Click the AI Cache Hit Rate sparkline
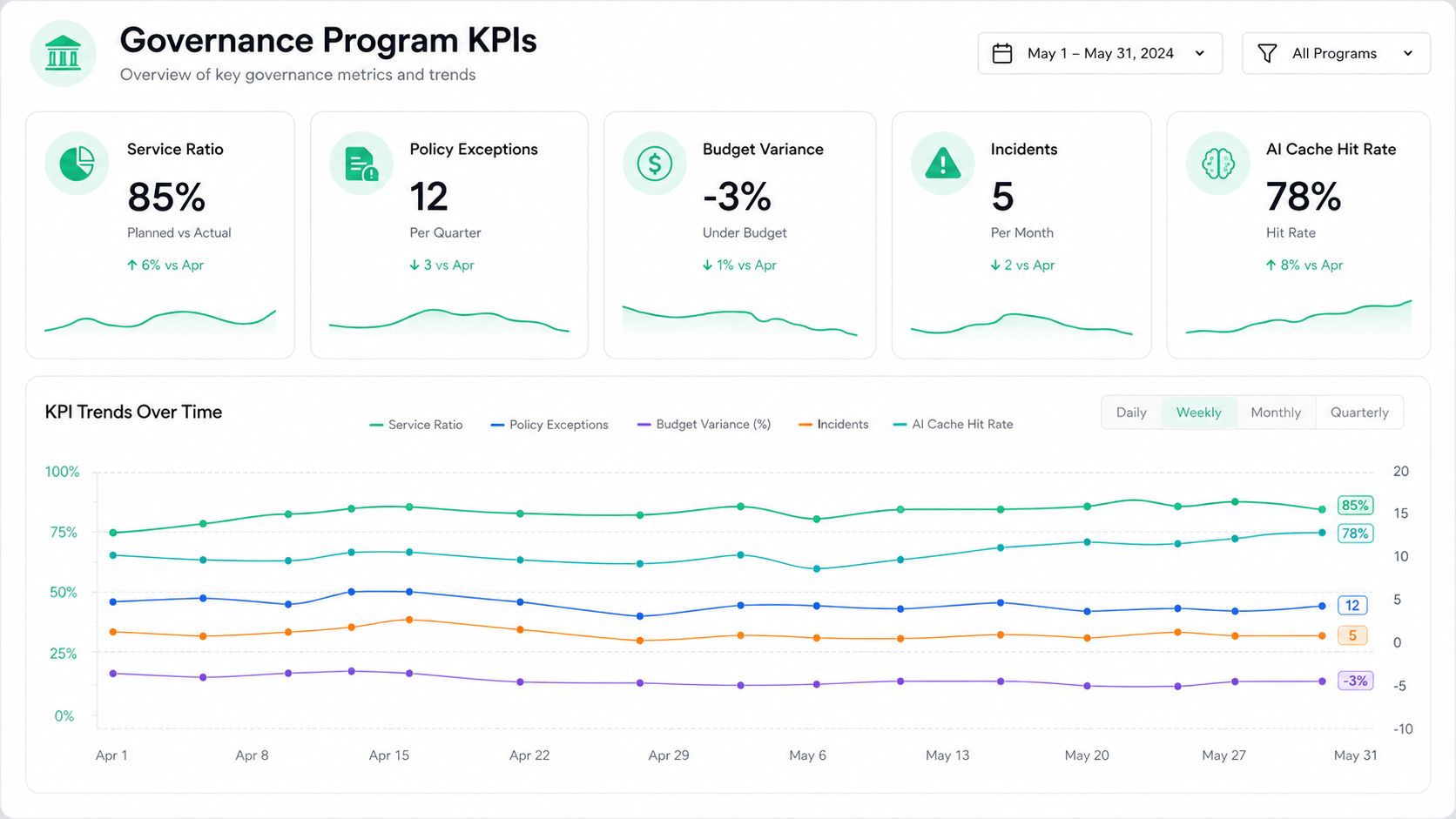This screenshot has height=819, width=1456. click(x=1298, y=319)
